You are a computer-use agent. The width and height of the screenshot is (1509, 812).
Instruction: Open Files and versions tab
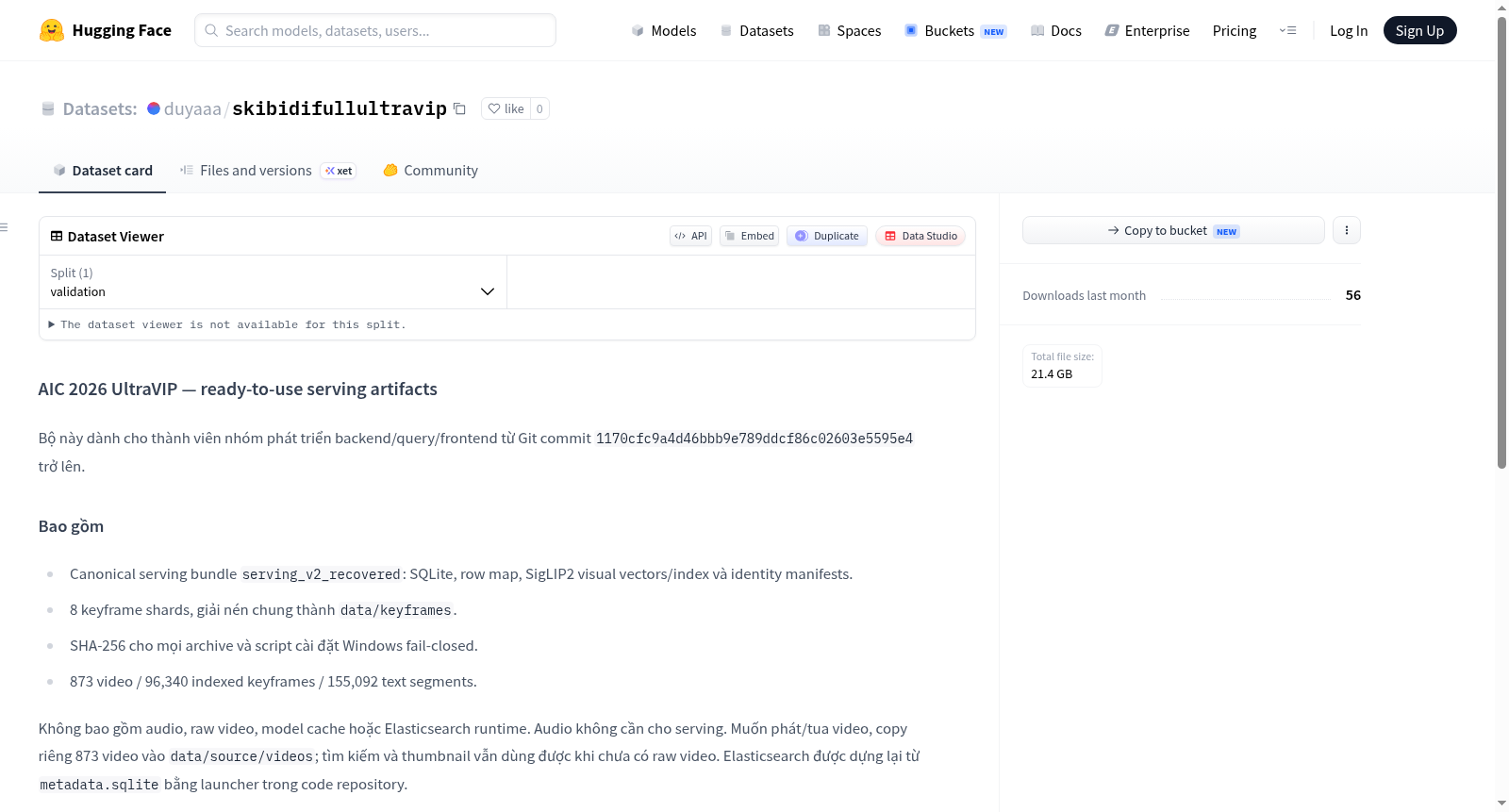(268, 171)
